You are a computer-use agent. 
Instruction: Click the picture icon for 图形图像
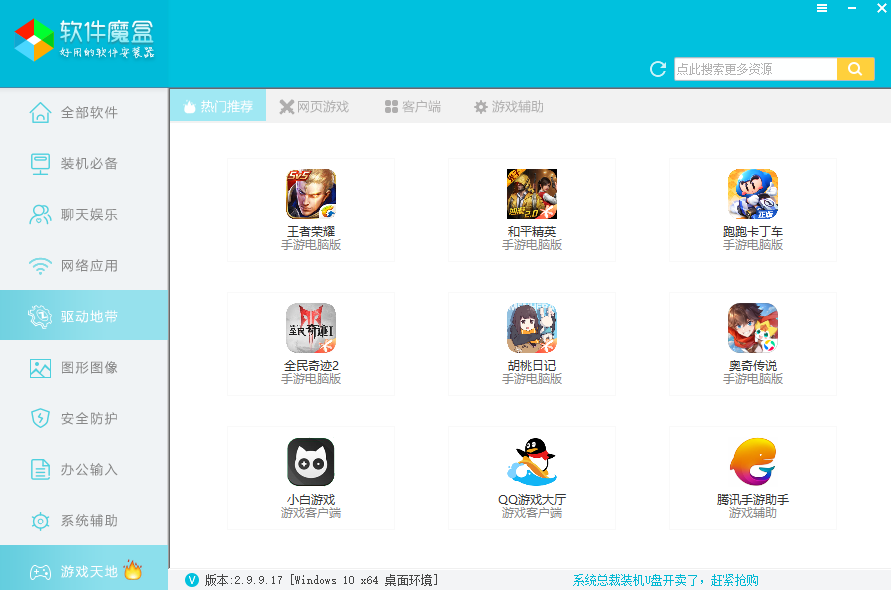[40, 368]
